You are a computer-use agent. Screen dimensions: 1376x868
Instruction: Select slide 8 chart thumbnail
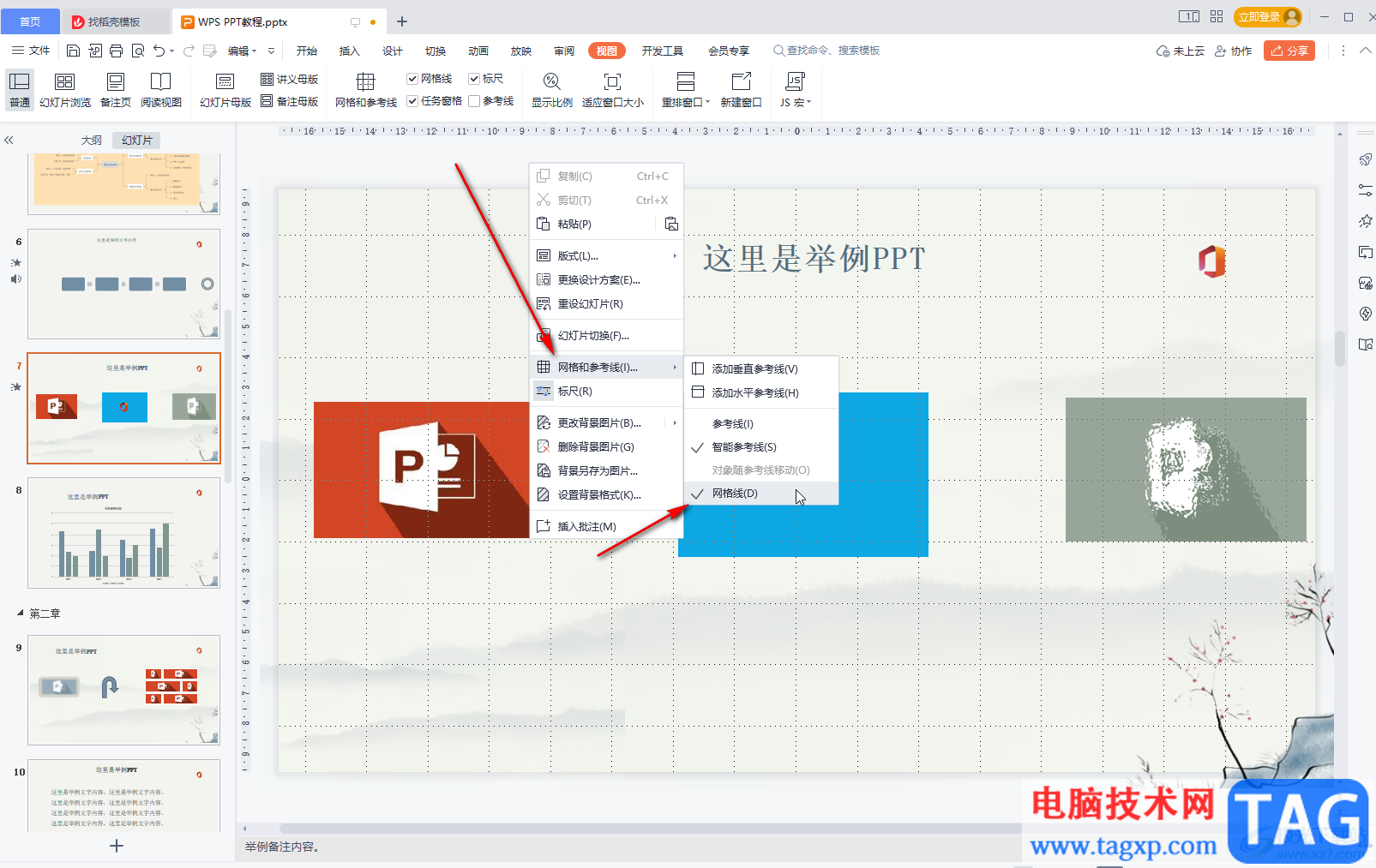[123, 533]
